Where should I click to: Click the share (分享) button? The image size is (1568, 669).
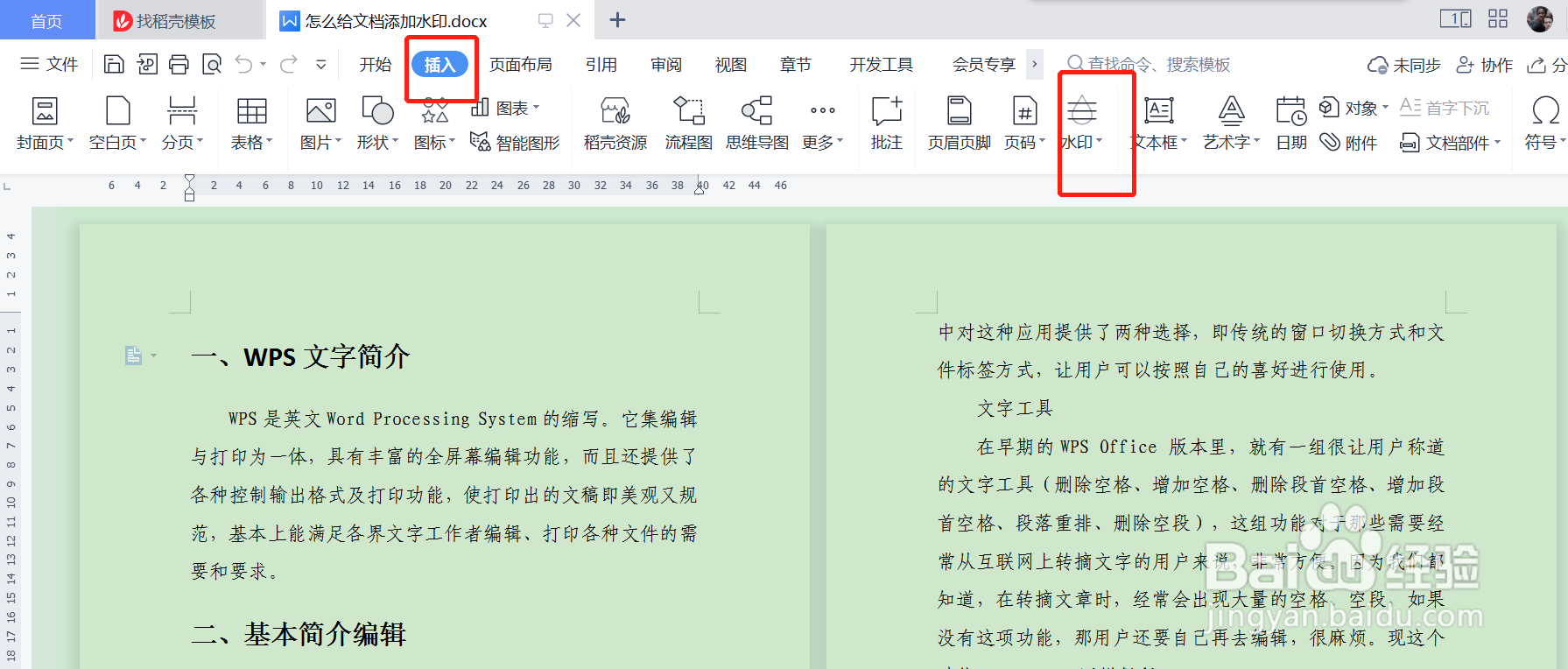click(1547, 65)
